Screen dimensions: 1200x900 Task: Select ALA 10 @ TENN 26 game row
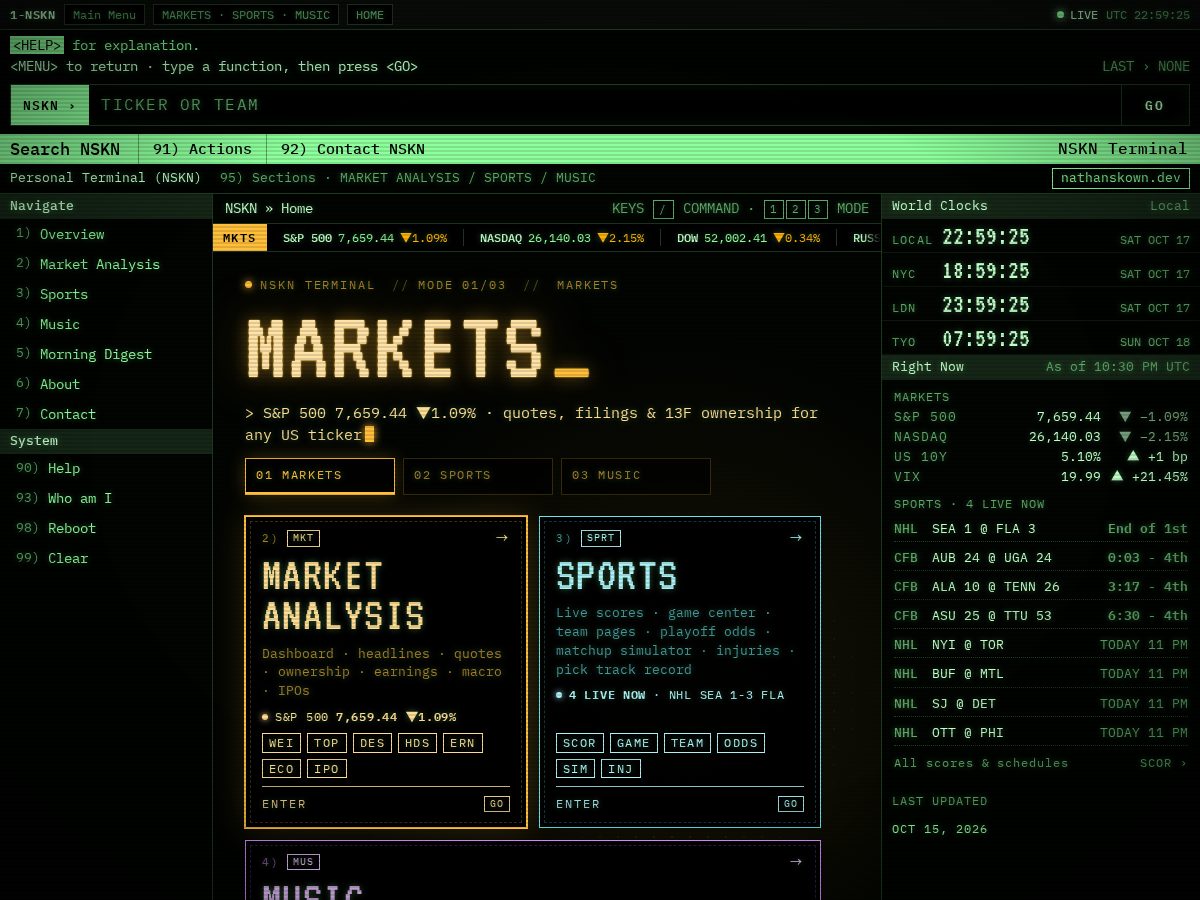pos(1041,587)
